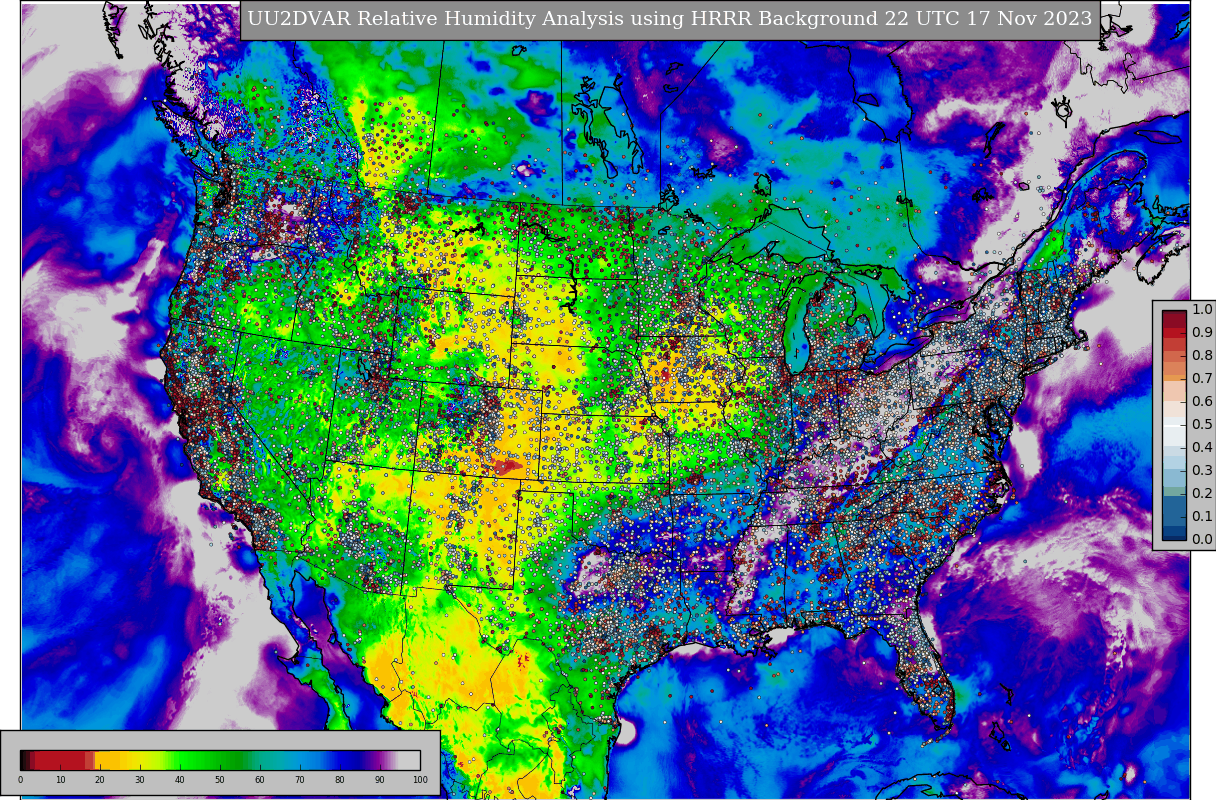The height and width of the screenshot is (800, 1216).
Task: Click the 0.7 label on vertical colorbar
Action: point(1202,379)
